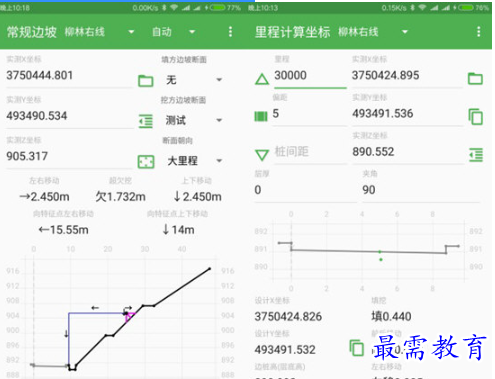Edit measured Y field 493490.534
This screenshot has height=379, width=495.
coord(69,116)
